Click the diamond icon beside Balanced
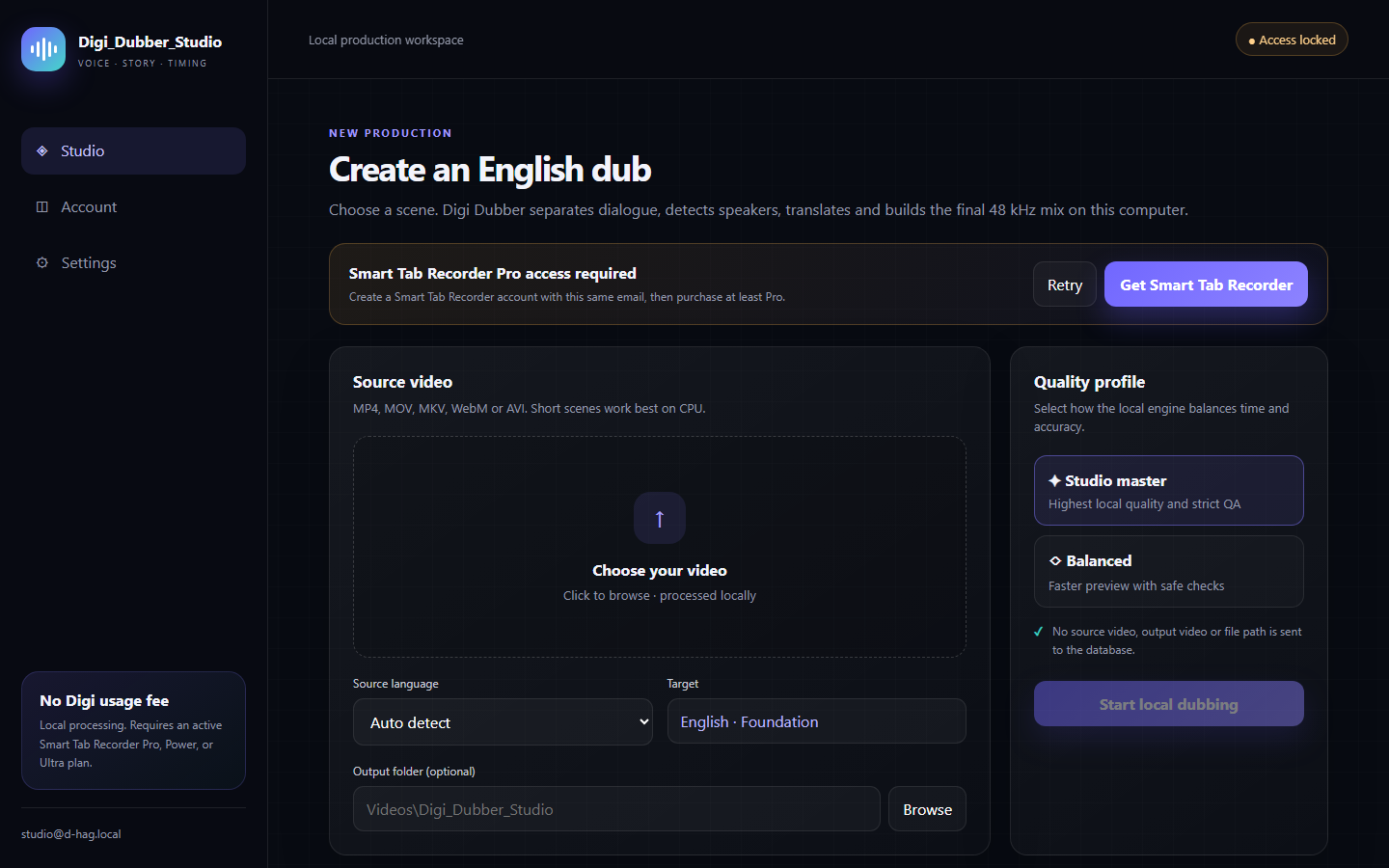Screen dimensions: 1389x868 (x=1055, y=561)
